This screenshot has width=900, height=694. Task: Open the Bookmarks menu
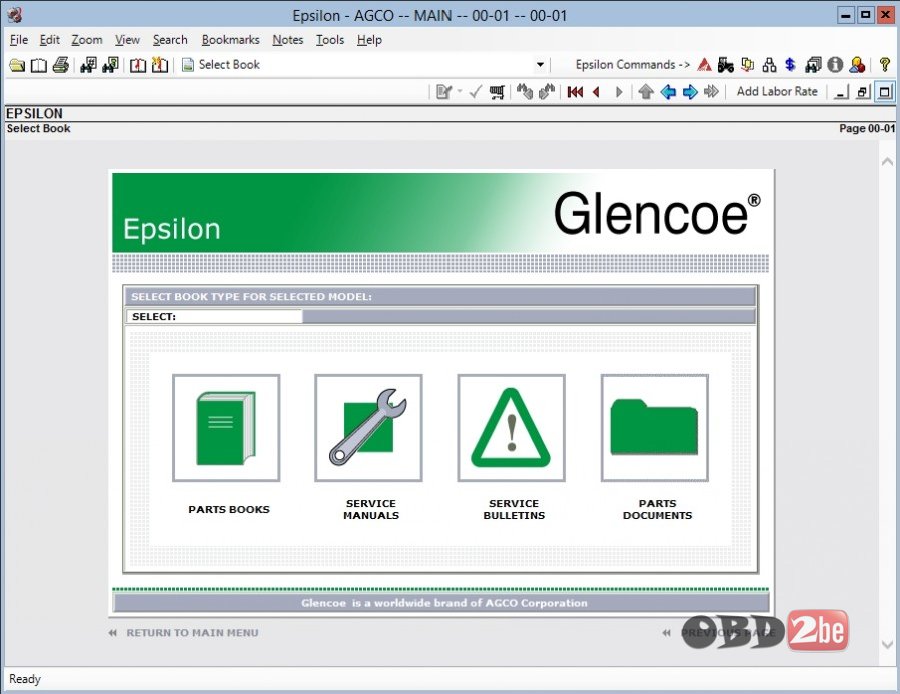click(x=230, y=40)
